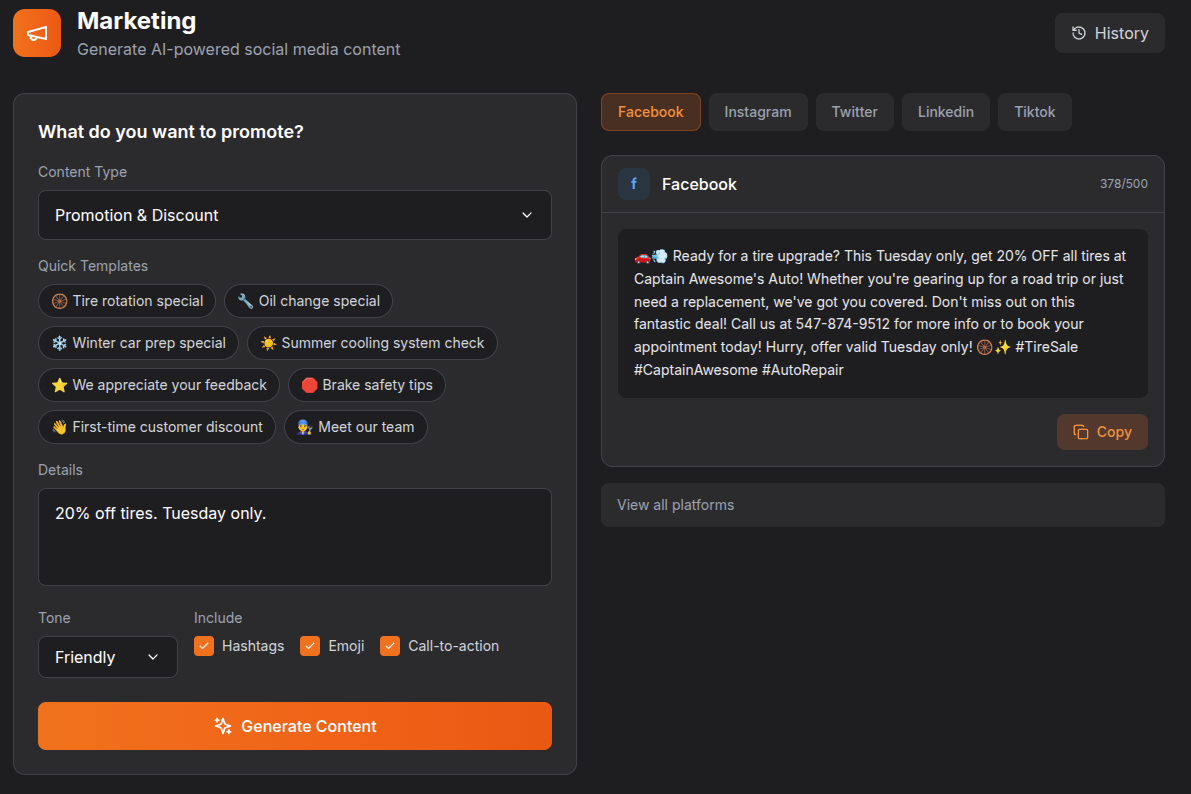This screenshot has height=794, width=1191.
Task: Click the chevron in the Friendly tone selector
Action: click(x=153, y=656)
